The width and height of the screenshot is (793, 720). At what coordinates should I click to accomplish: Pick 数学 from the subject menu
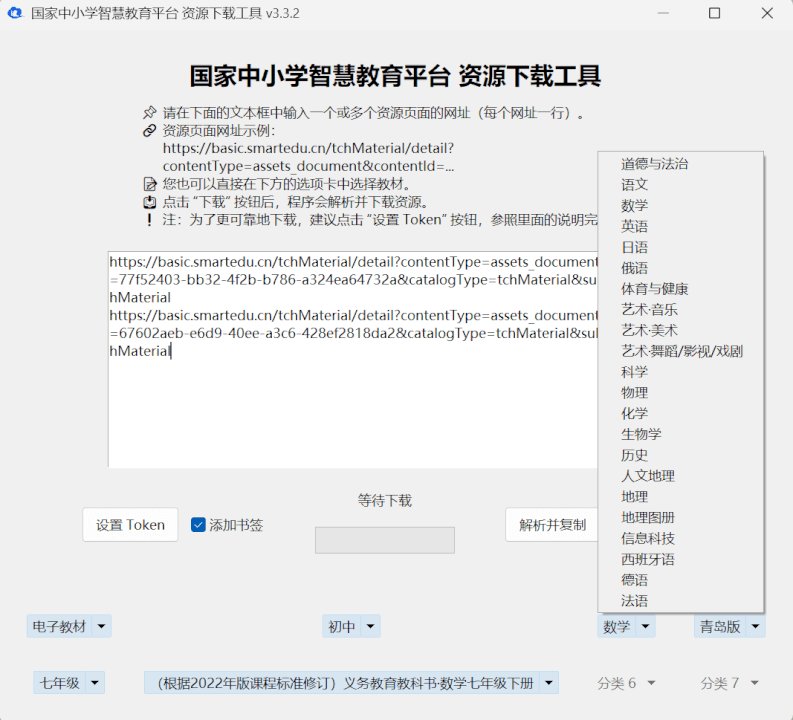680,205
